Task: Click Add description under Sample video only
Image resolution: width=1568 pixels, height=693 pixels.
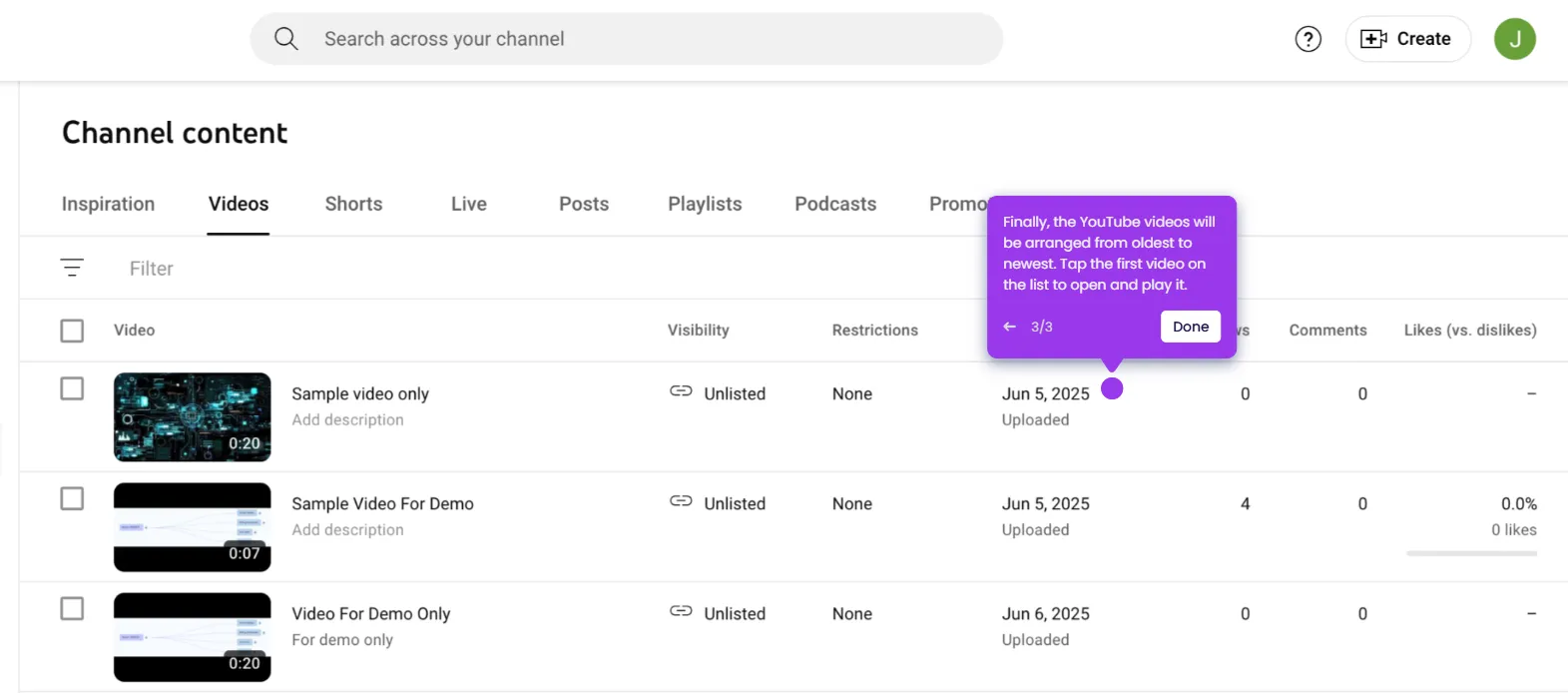Action: [x=347, y=419]
